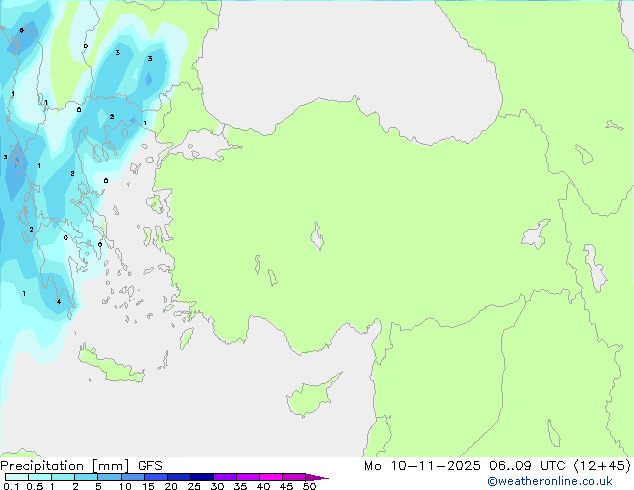The image size is (634, 490).
Task: Click the 'Mo 10-11-2025' date text
Action: 422,466
